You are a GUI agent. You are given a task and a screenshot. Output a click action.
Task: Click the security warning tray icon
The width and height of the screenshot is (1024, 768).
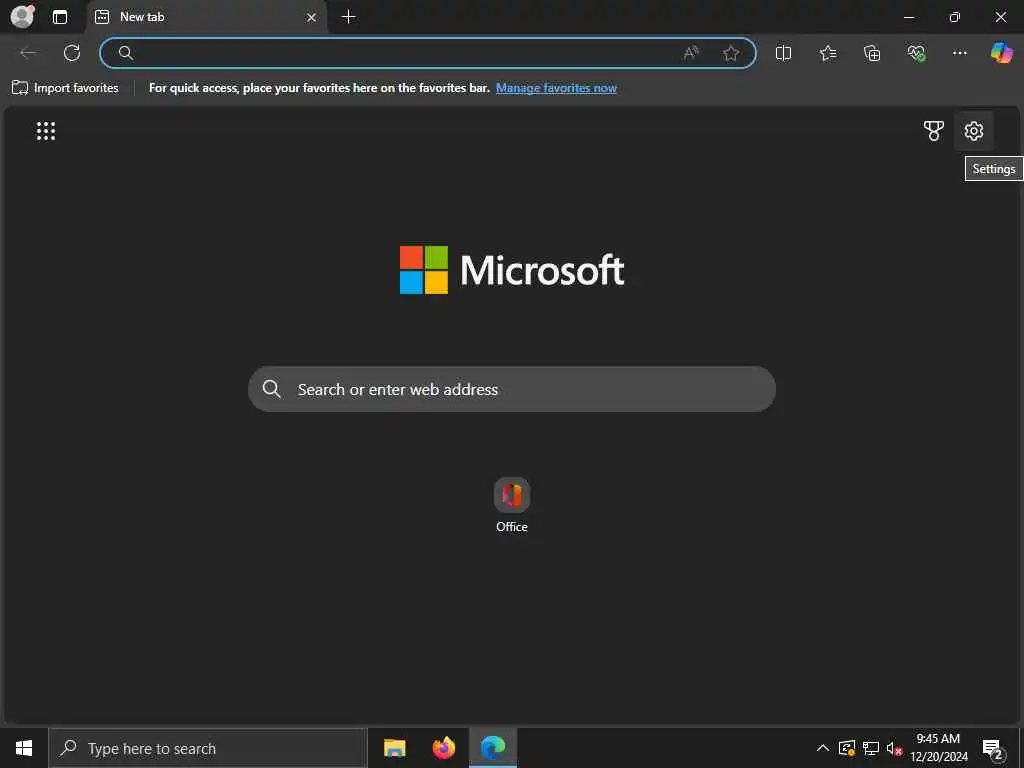(x=847, y=748)
